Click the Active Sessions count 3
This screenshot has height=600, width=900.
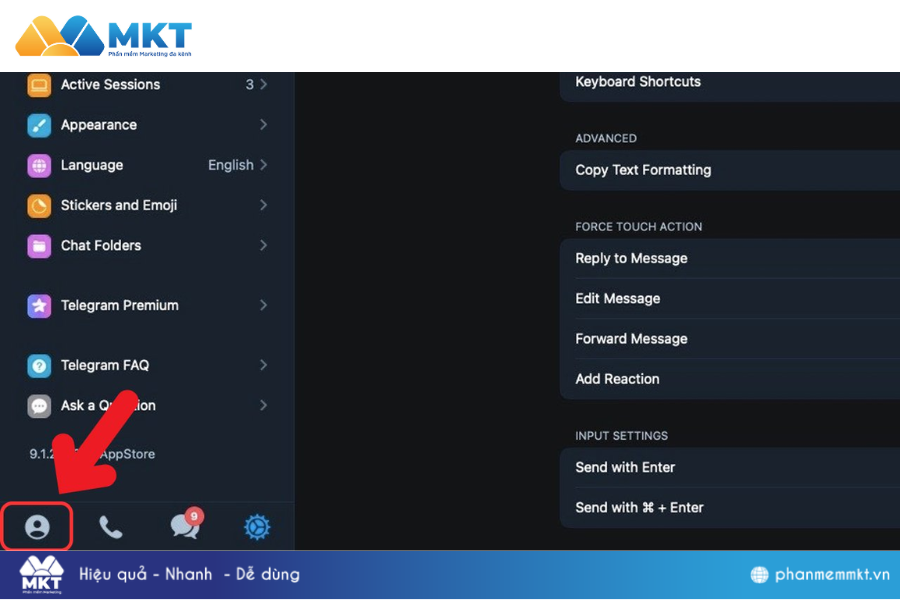(250, 84)
